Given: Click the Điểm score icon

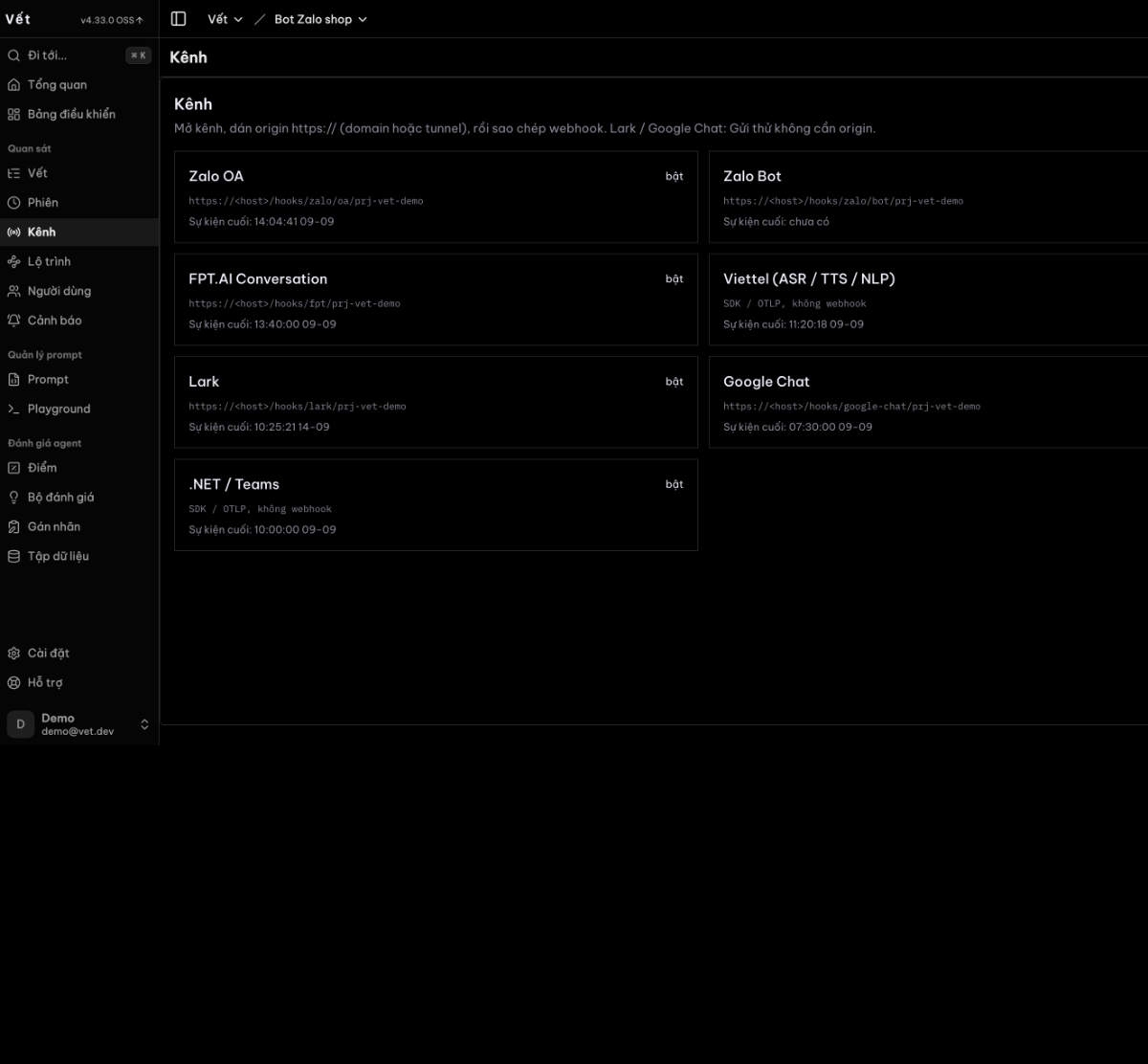Looking at the screenshot, I should tap(13, 468).
